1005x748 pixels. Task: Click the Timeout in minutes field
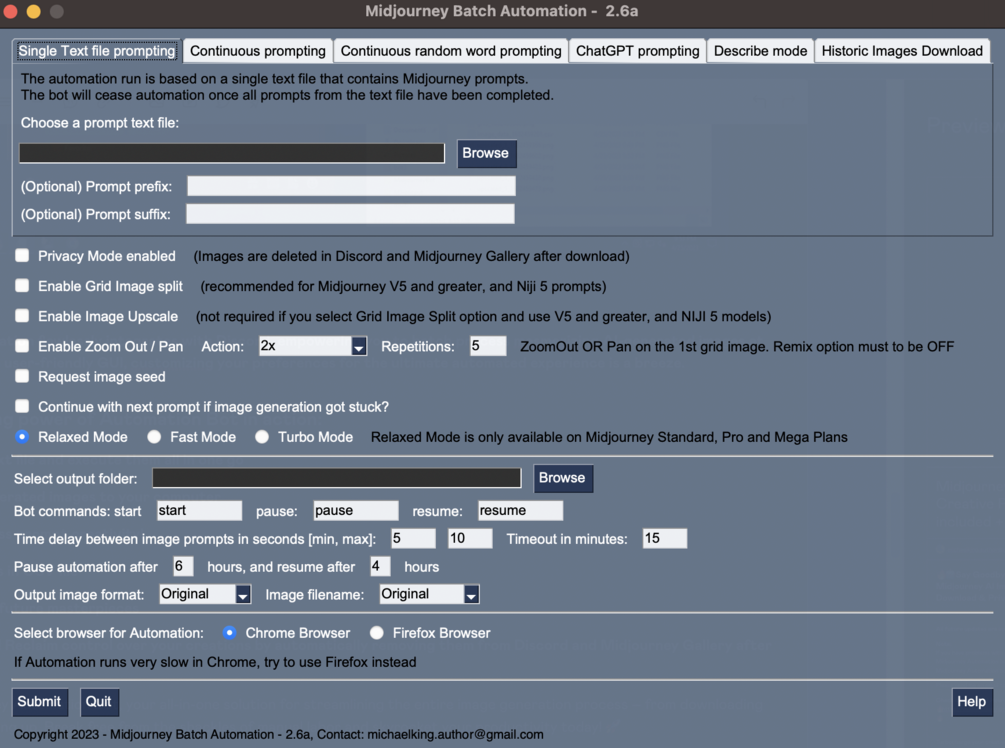(x=665, y=538)
